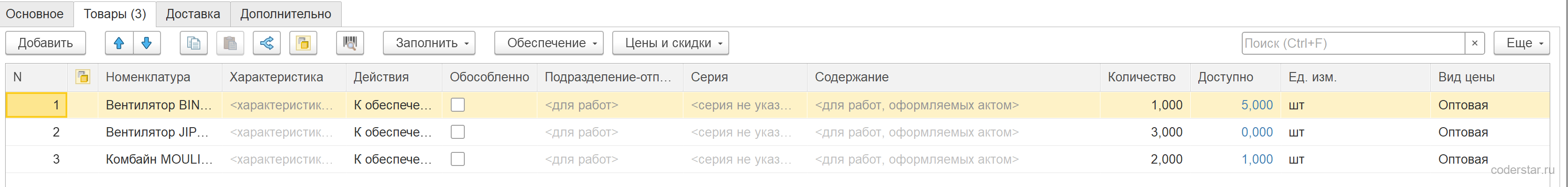Check Обособленно for Комбайн MOULI row
This screenshot has width=1568, height=187.
coord(458,159)
